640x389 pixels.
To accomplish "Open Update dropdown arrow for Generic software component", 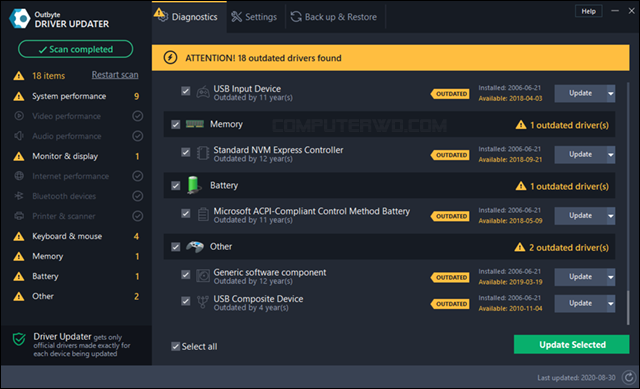I will click(x=611, y=277).
